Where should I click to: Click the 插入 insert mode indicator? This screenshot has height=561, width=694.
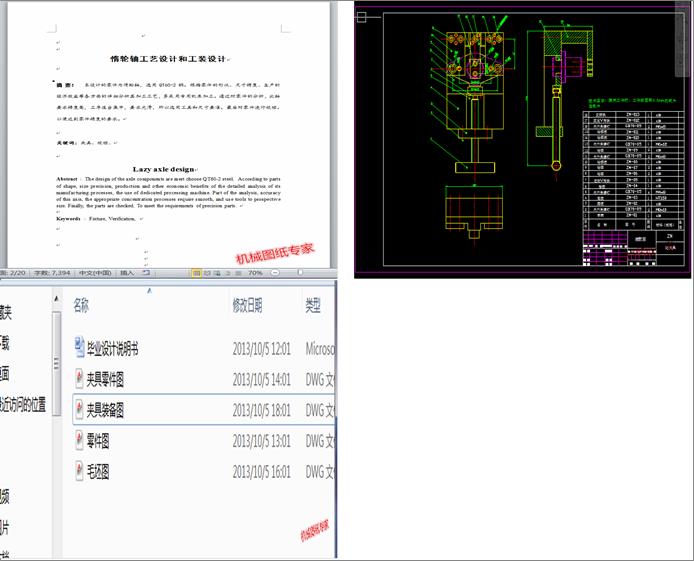(x=127, y=273)
